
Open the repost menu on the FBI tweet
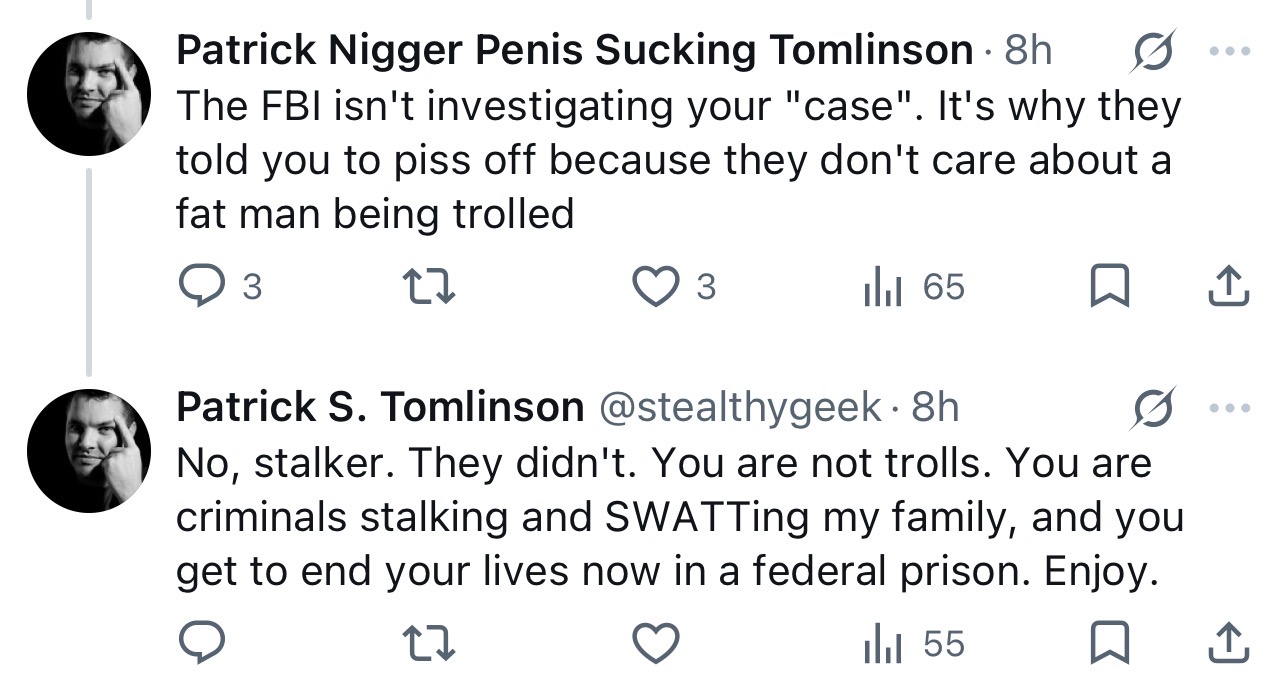(x=428, y=288)
